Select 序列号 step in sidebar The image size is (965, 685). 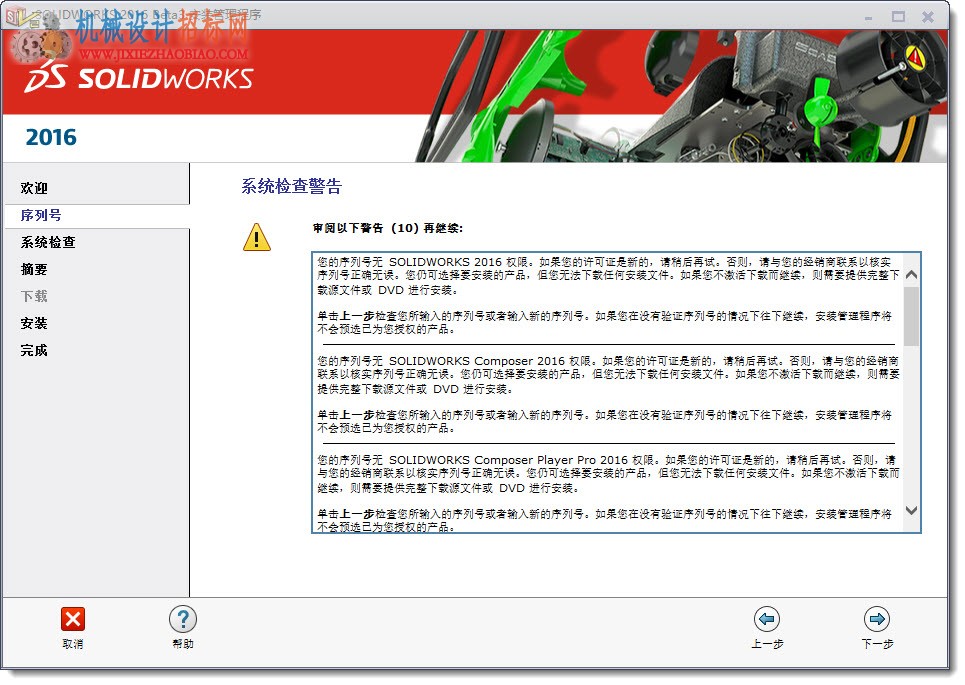(41, 215)
